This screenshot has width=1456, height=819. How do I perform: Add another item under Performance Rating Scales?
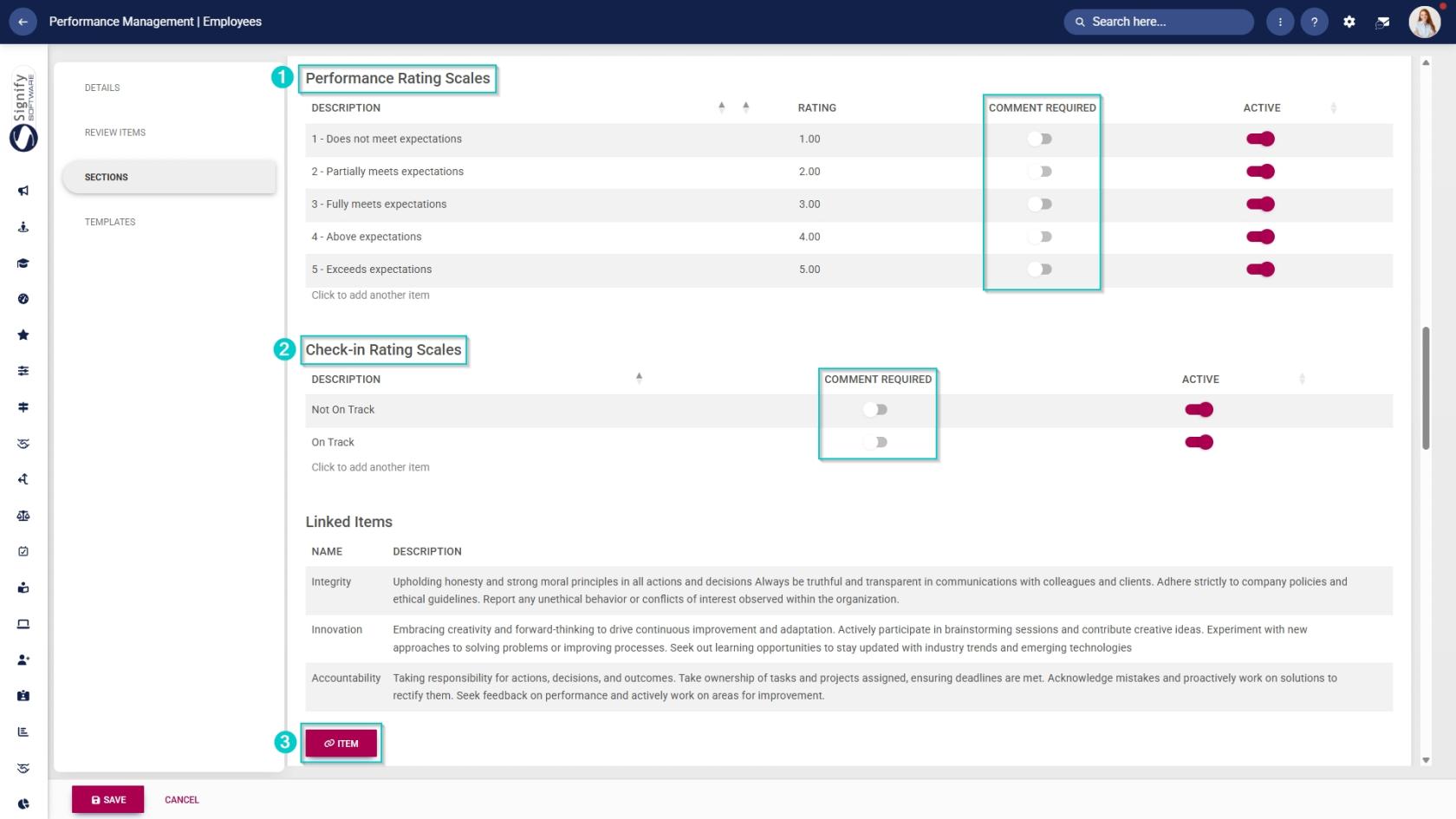point(370,296)
